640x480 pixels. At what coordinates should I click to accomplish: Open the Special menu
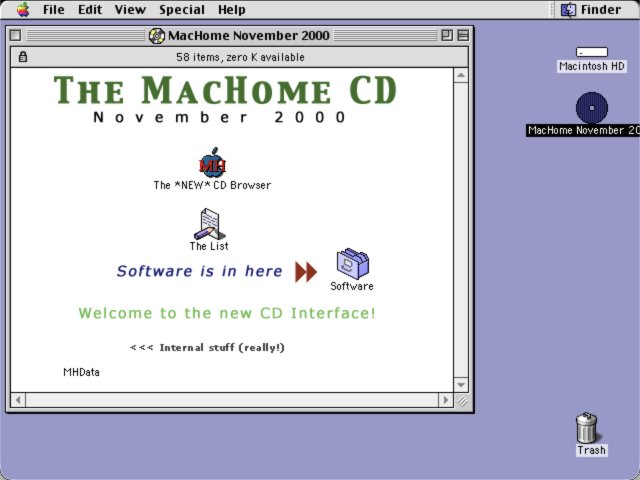182,9
